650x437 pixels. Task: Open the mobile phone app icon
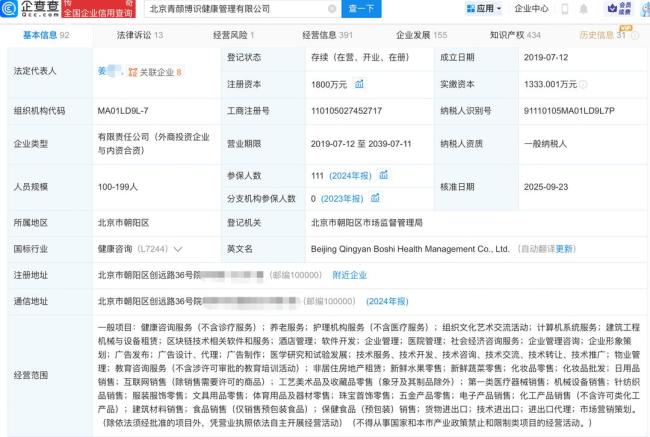[x=565, y=9]
